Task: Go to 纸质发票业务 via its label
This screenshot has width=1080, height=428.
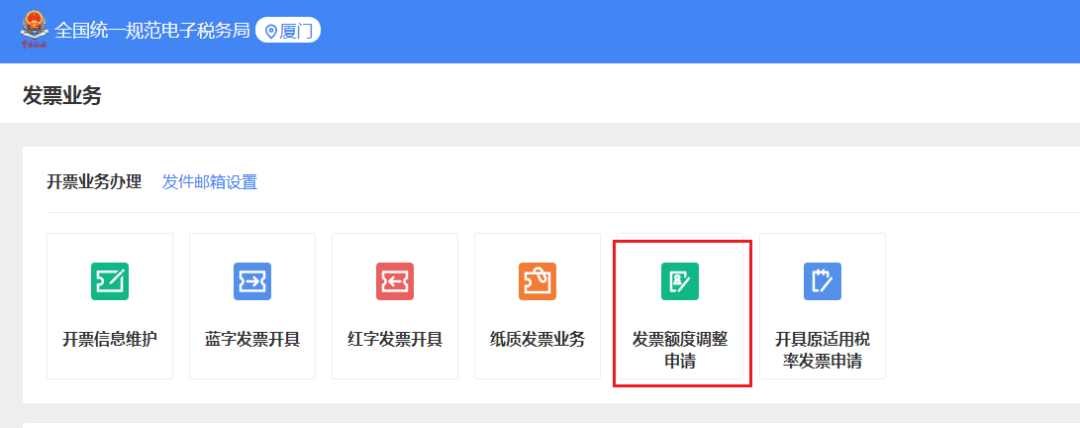Action: pos(537,339)
